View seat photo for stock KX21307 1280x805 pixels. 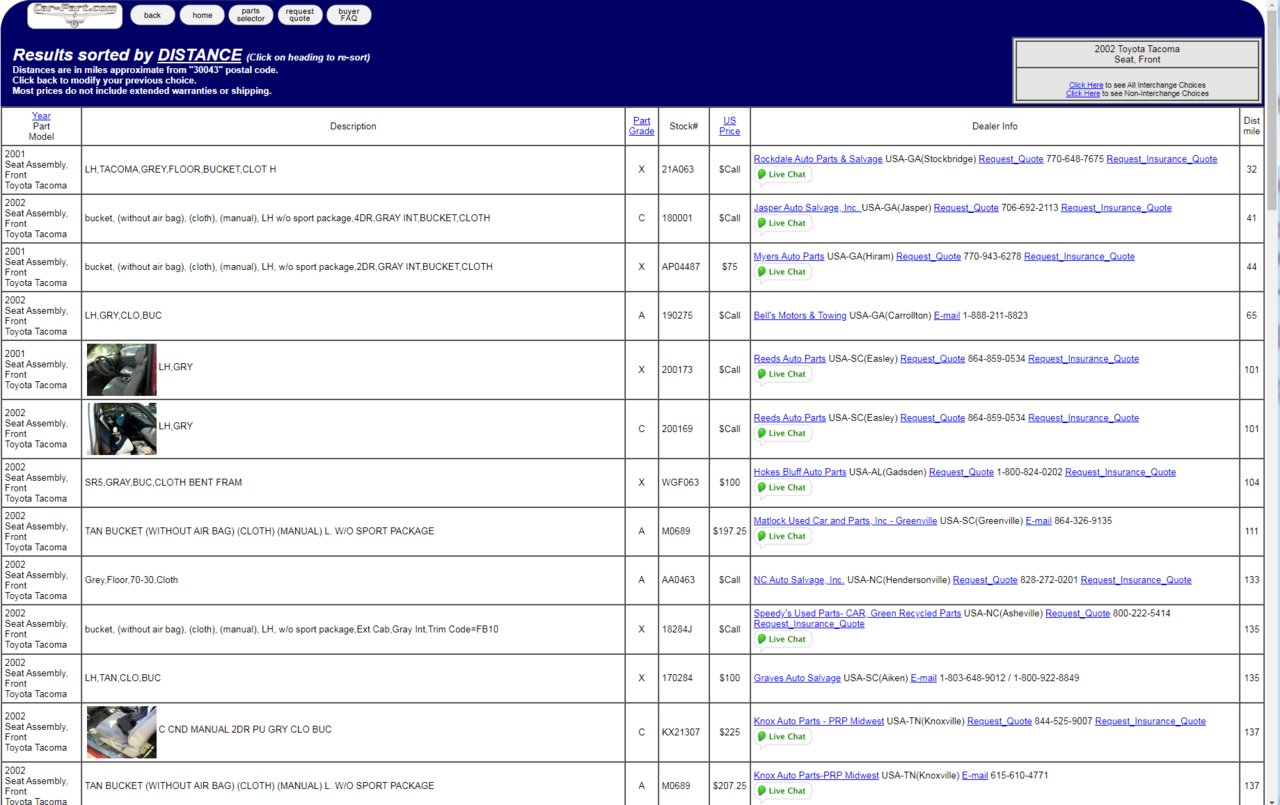coord(122,732)
